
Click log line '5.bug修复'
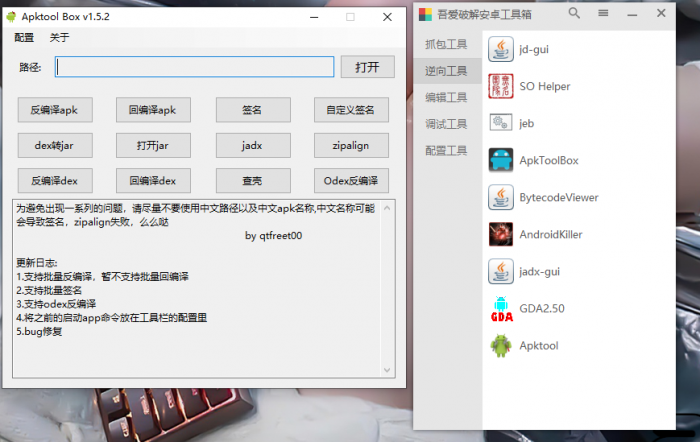tap(39, 332)
